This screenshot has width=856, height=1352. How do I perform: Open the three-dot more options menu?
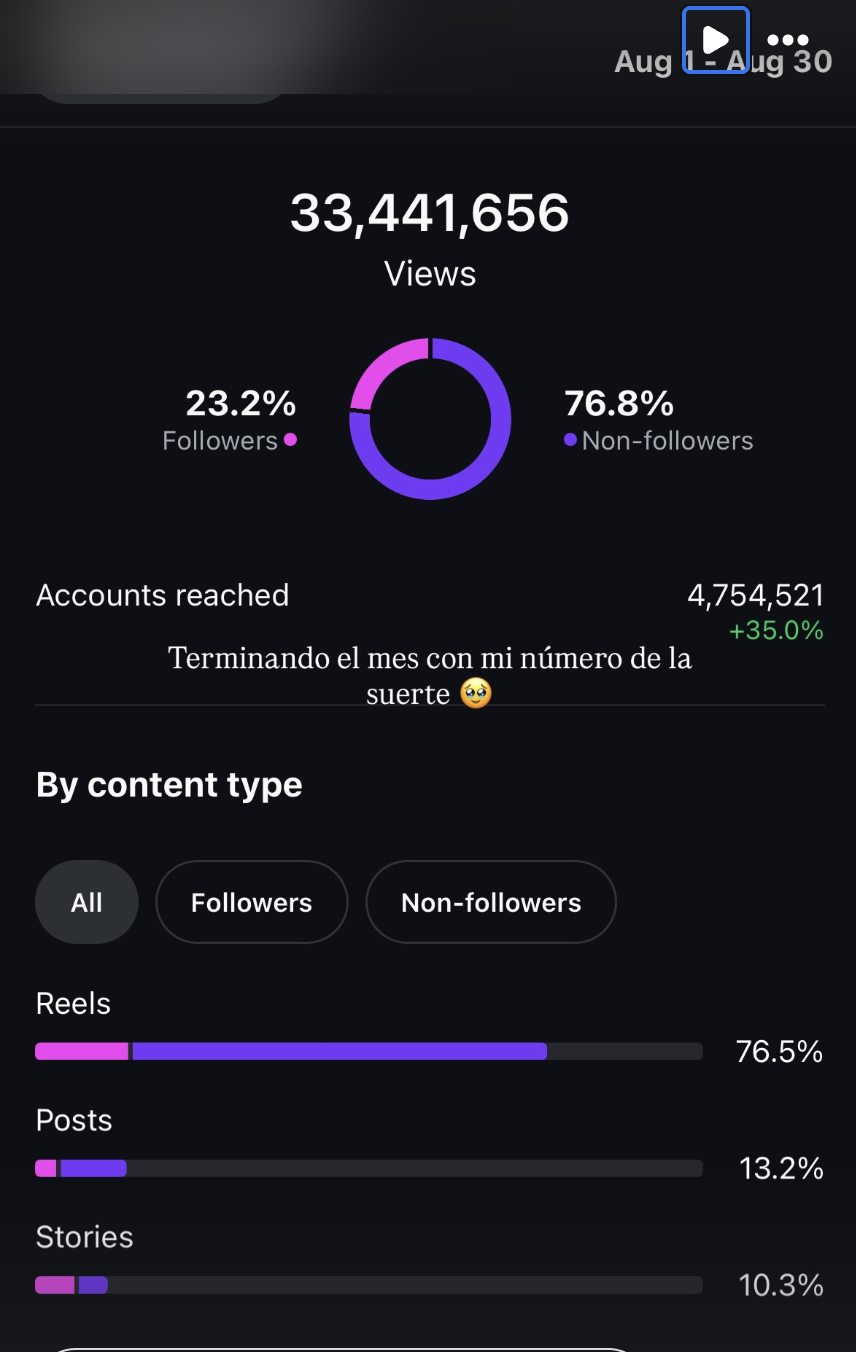tap(788, 40)
